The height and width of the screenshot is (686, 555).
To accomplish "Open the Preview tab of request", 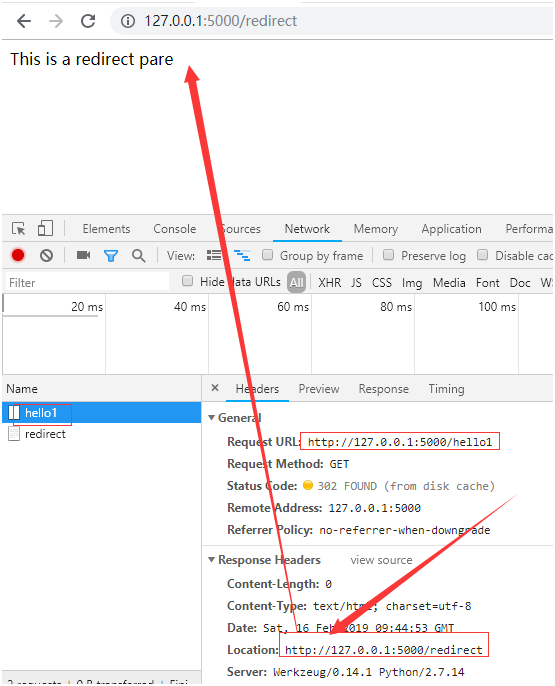I will coord(319,389).
